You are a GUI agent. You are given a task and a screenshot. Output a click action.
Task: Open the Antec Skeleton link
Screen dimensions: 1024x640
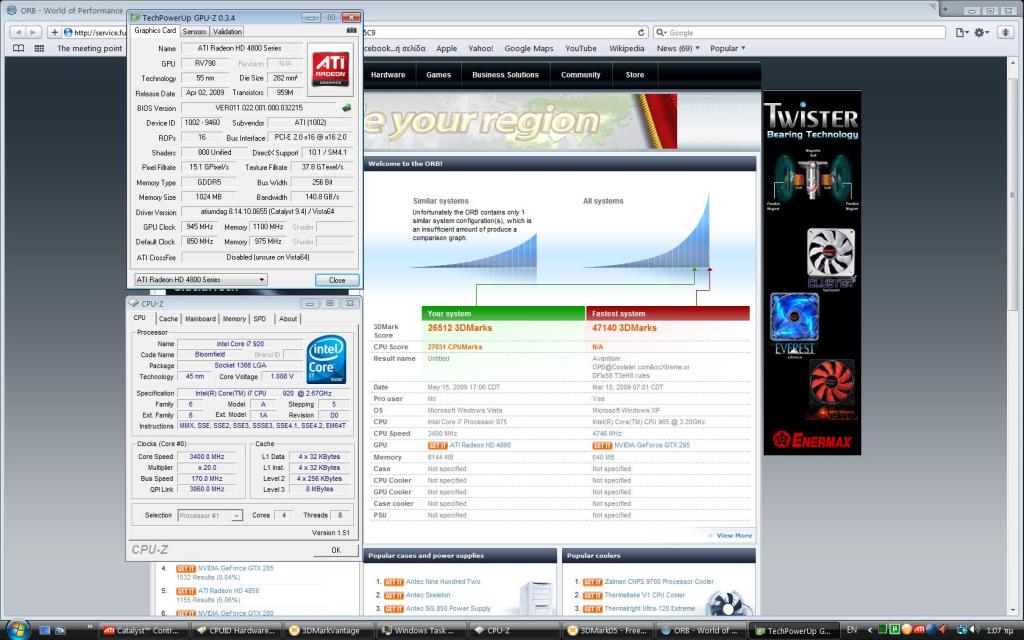pos(428,595)
